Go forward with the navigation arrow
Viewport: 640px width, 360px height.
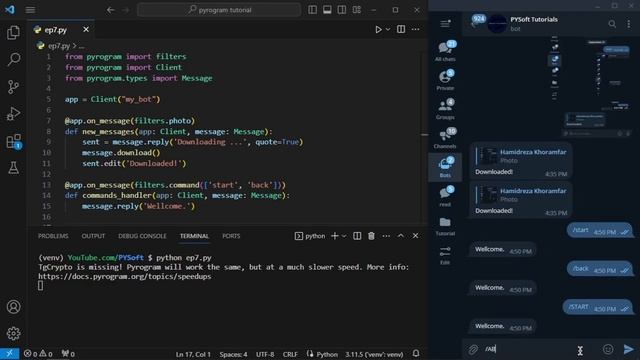[x=126, y=10]
